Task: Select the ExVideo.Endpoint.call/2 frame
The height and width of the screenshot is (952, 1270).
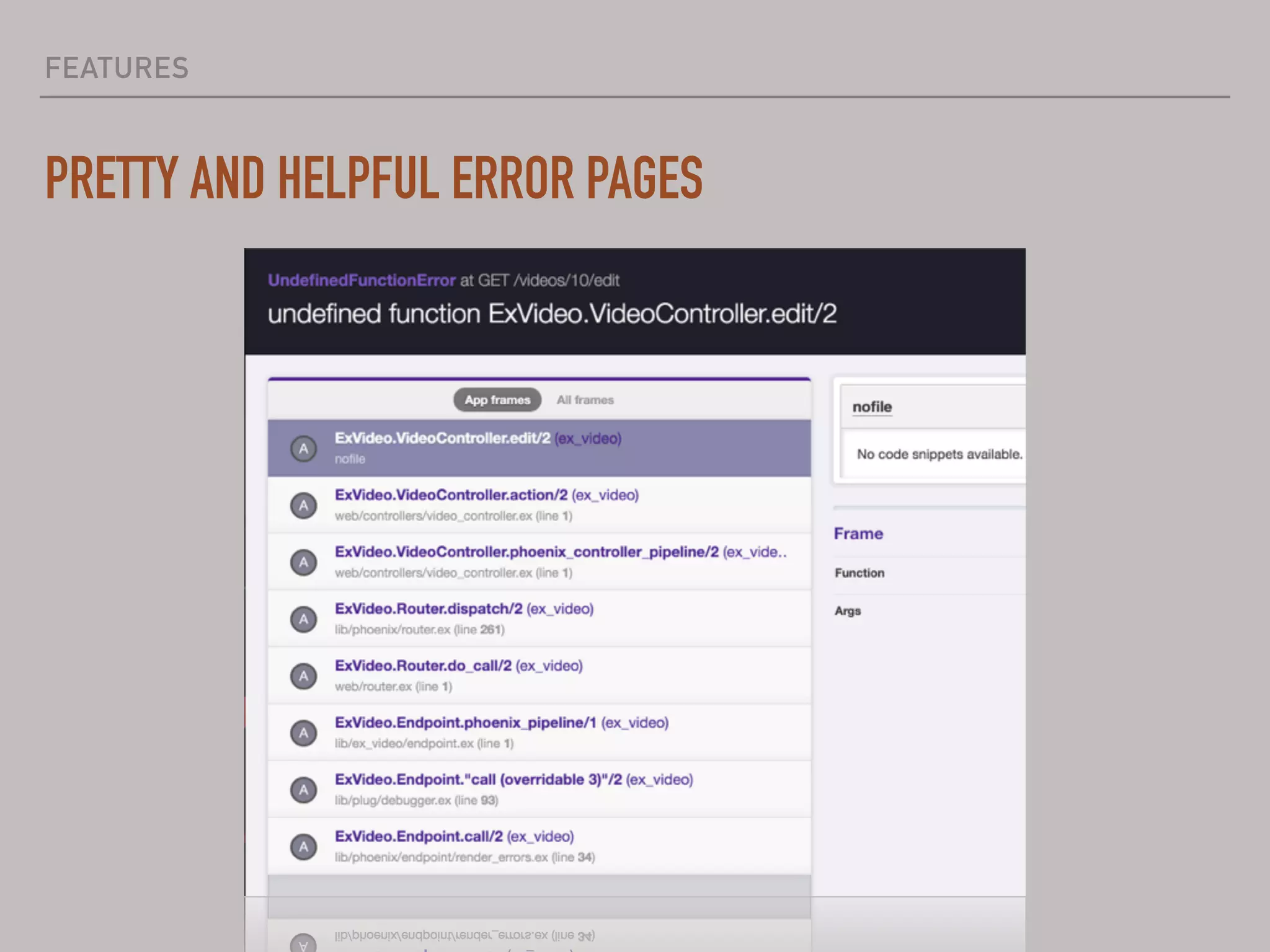Action: (539, 847)
